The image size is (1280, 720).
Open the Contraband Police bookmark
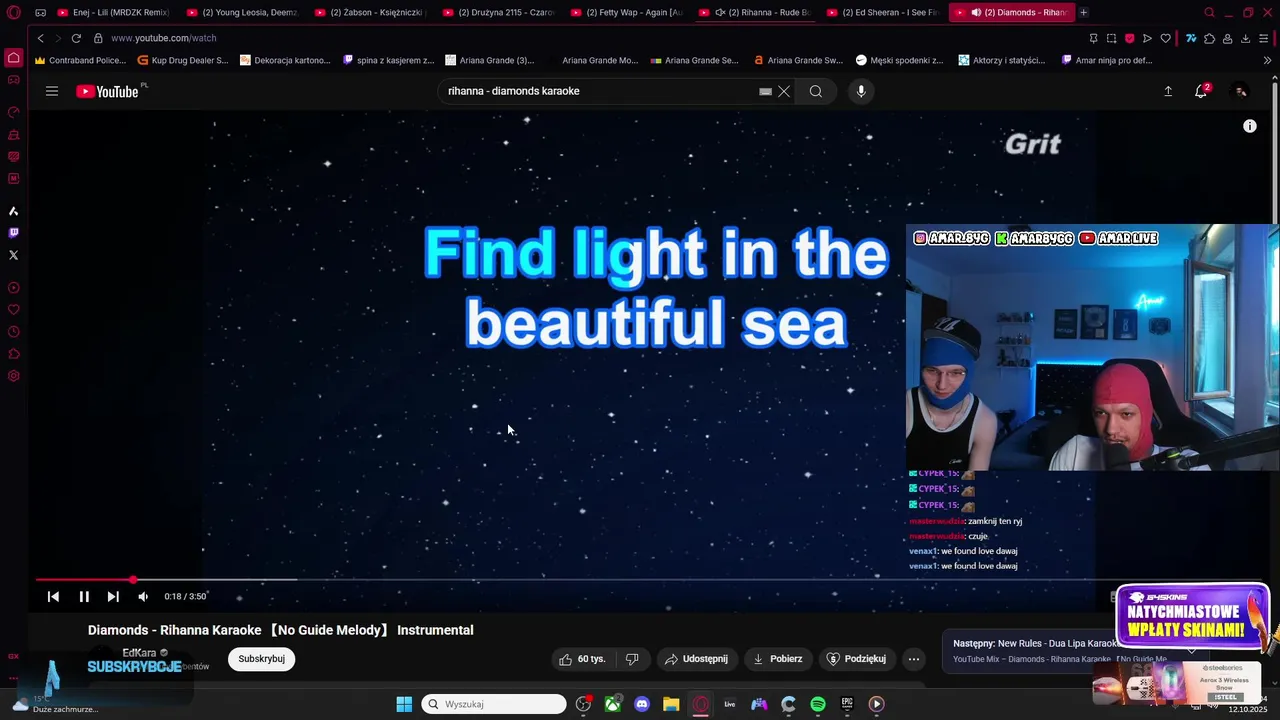tap(80, 60)
